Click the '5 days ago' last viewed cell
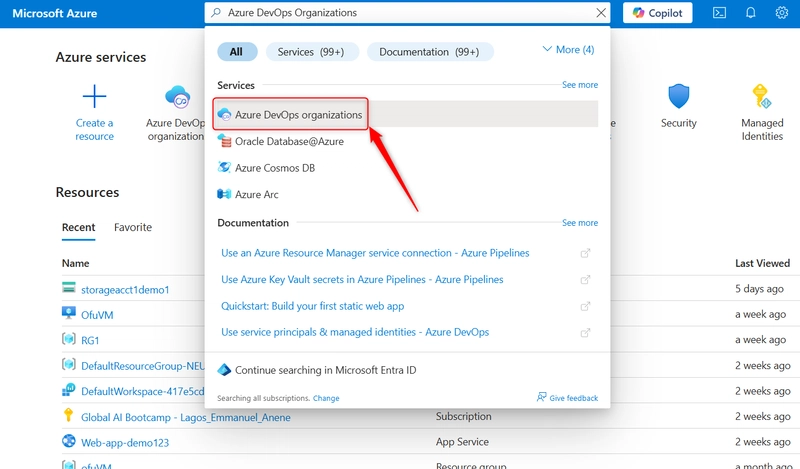Image resolution: width=800 pixels, height=469 pixels. [x=759, y=289]
